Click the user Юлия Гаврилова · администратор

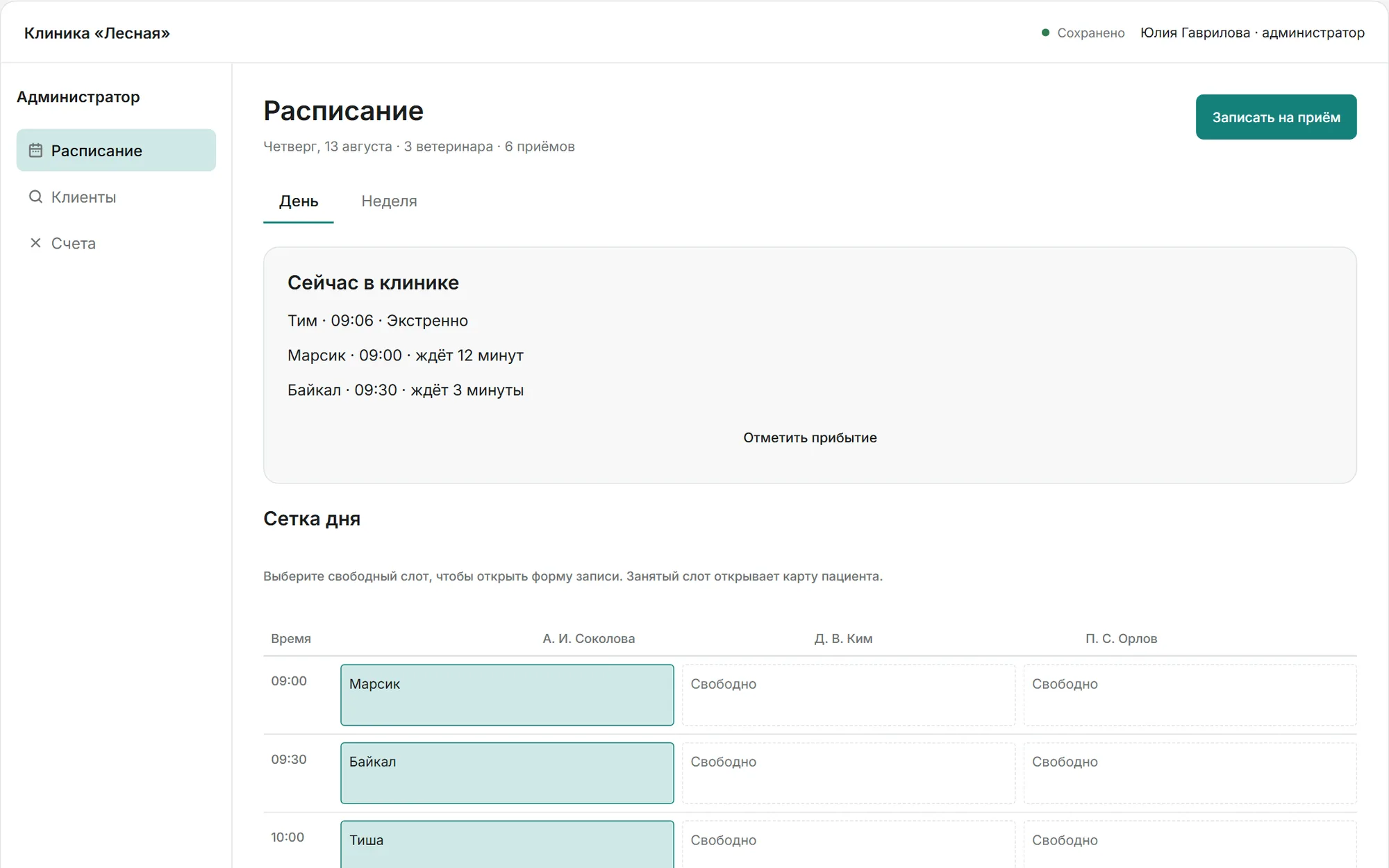click(x=1252, y=33)
